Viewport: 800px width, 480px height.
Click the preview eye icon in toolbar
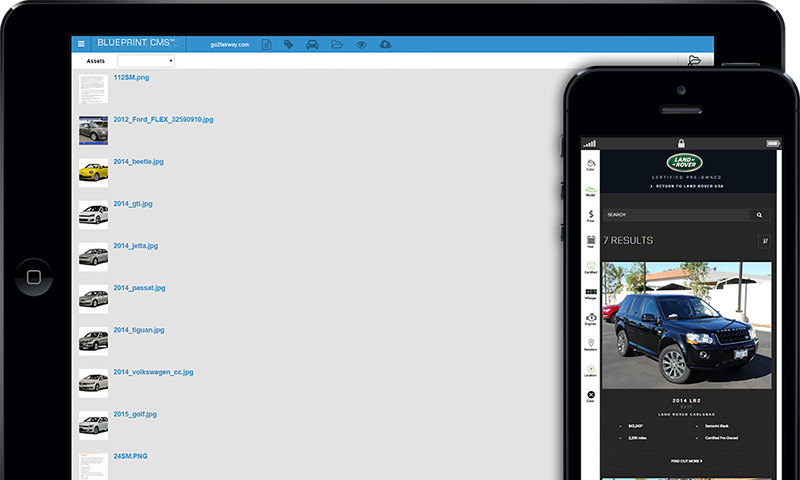pos(361,44)
